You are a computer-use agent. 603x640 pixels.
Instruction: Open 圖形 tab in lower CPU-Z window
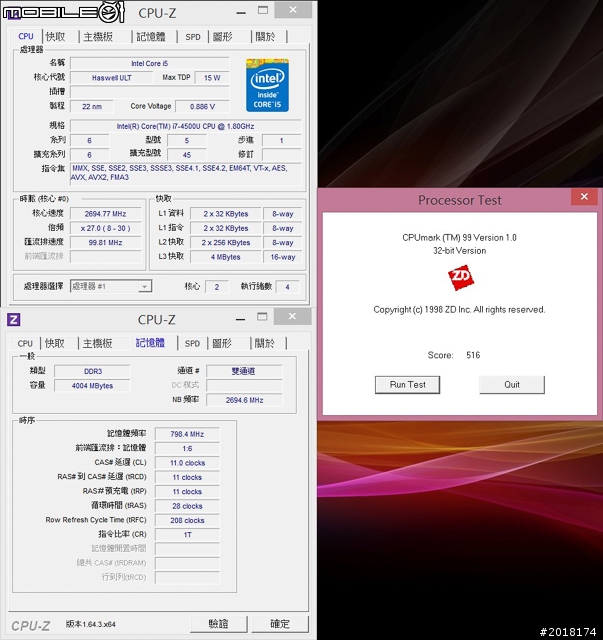pos(222,343)
